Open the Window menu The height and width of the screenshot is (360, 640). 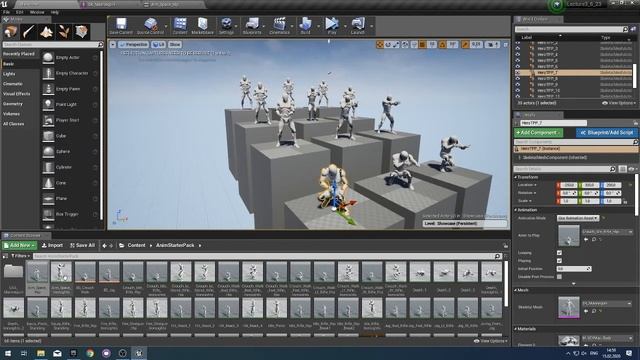pos(37,12)
